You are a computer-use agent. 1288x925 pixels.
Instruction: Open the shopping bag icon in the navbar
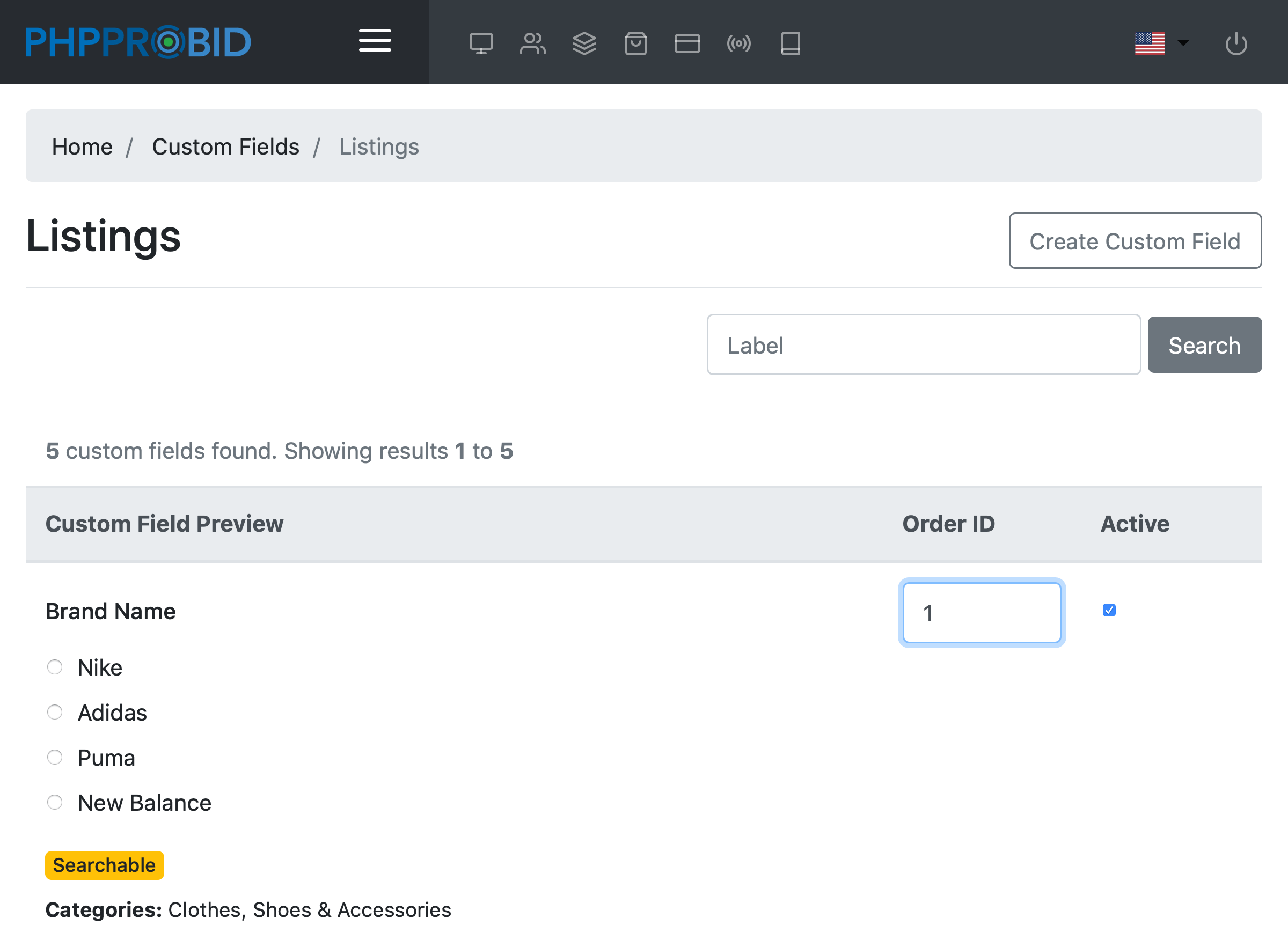tap(635, 43)
